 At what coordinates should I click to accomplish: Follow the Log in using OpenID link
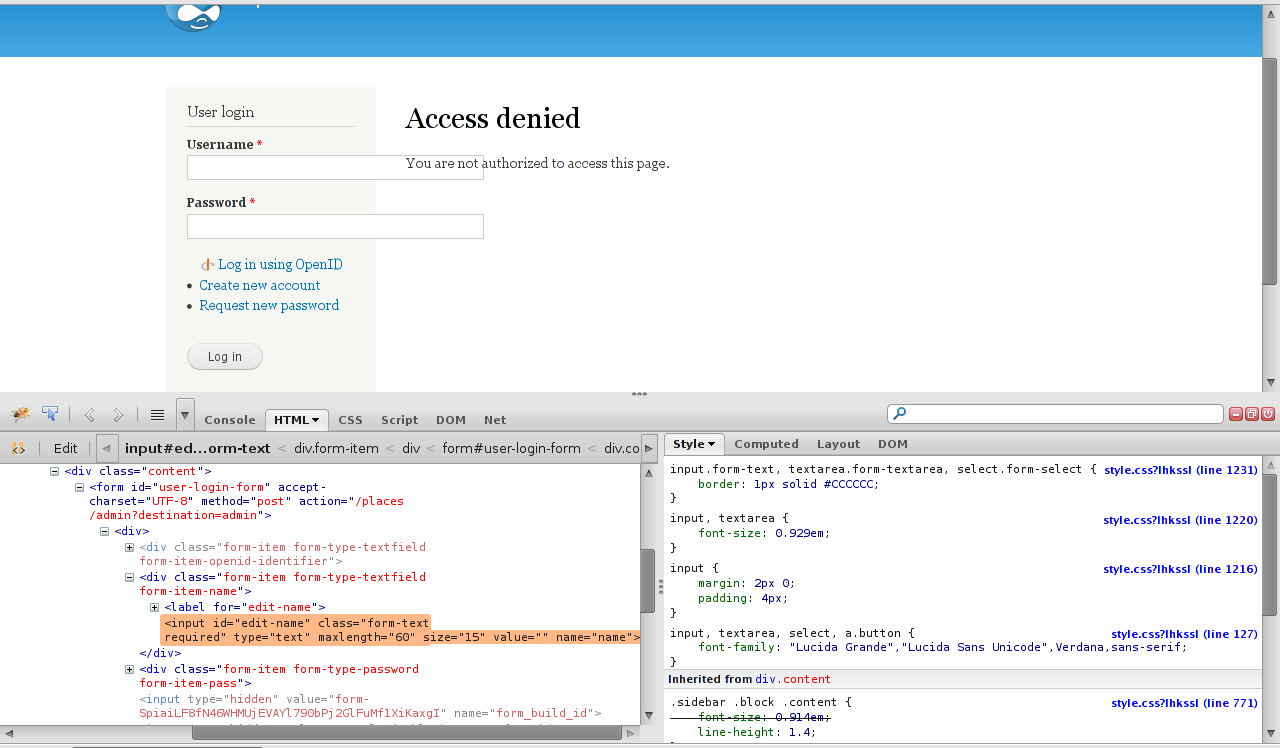(280, 265)
